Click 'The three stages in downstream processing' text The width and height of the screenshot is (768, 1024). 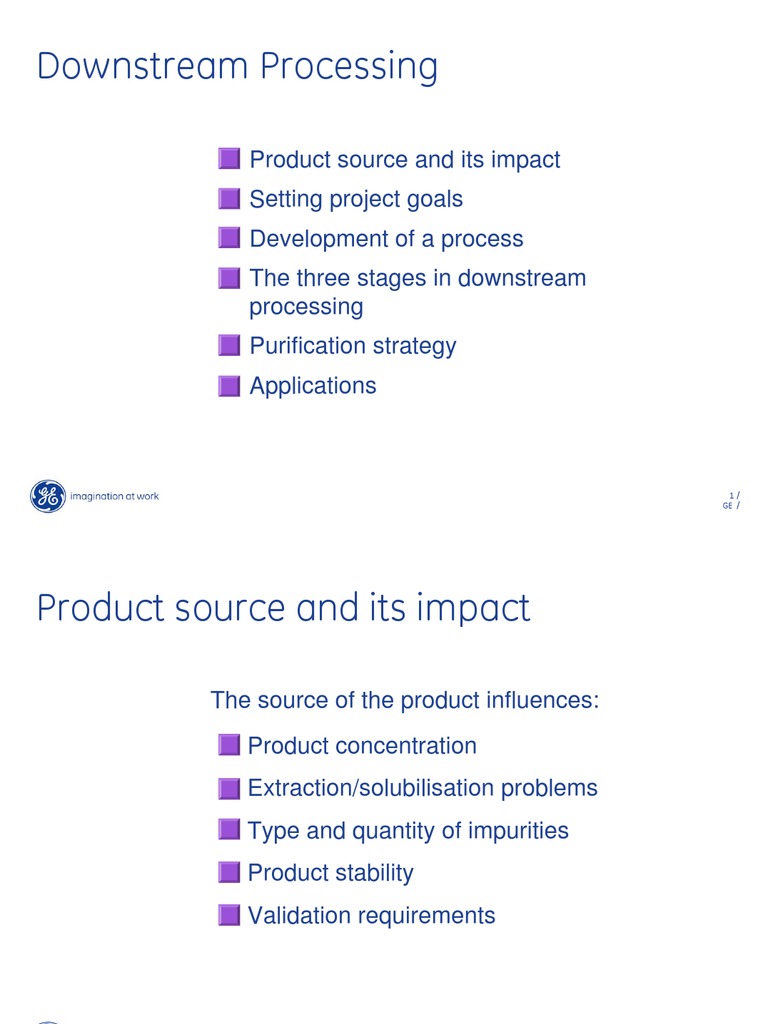[x=417, y=292]
